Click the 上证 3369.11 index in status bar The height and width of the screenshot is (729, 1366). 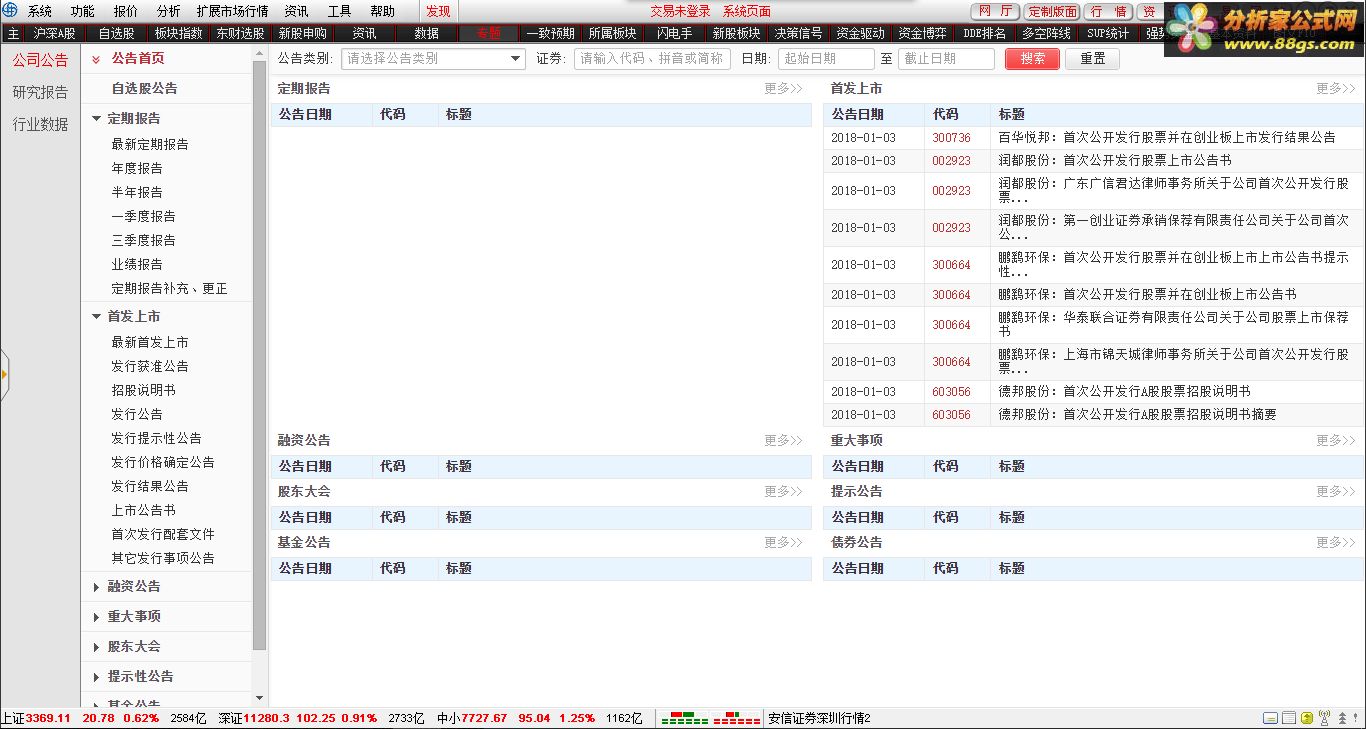tap(36, 718)
